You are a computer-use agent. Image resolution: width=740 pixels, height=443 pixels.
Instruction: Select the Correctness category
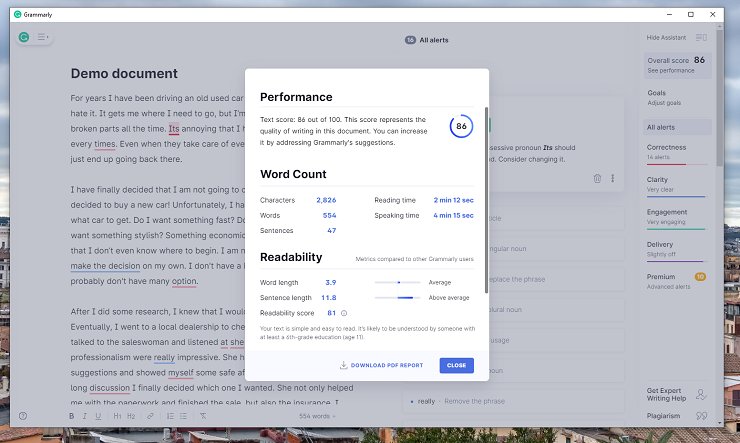click(x=677, y=153)
